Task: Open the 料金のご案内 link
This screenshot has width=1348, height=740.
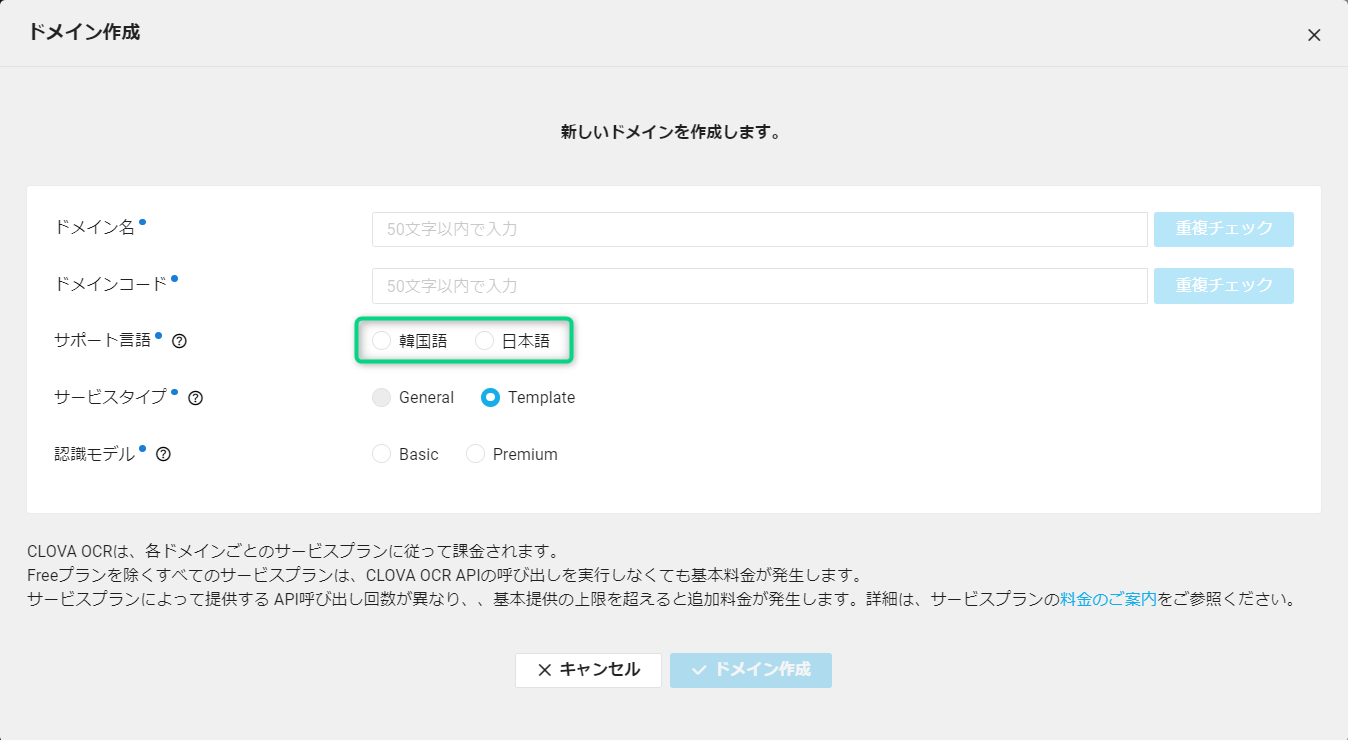Action: 1108,600
